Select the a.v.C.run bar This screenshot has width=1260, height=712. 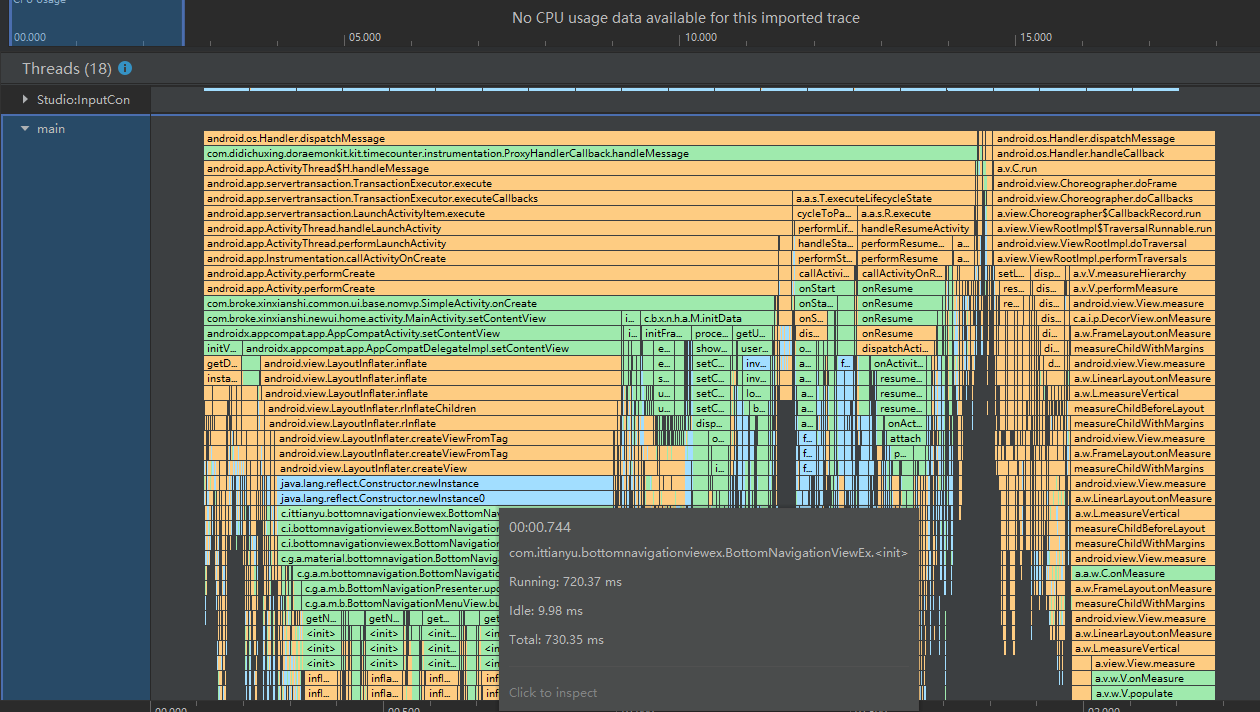pos(1105,169)
